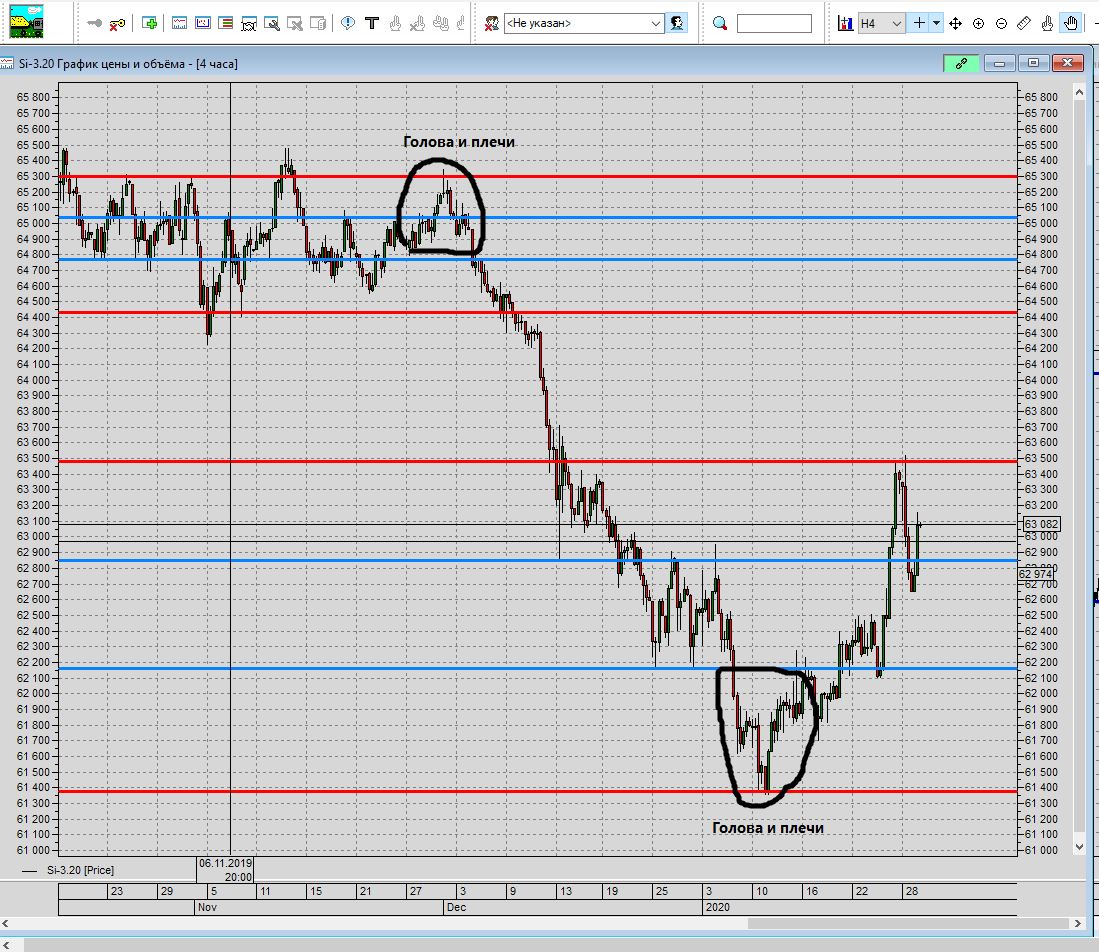Close the Si-3.20 chart window

pyautogui.click(x=1067, y=63)
